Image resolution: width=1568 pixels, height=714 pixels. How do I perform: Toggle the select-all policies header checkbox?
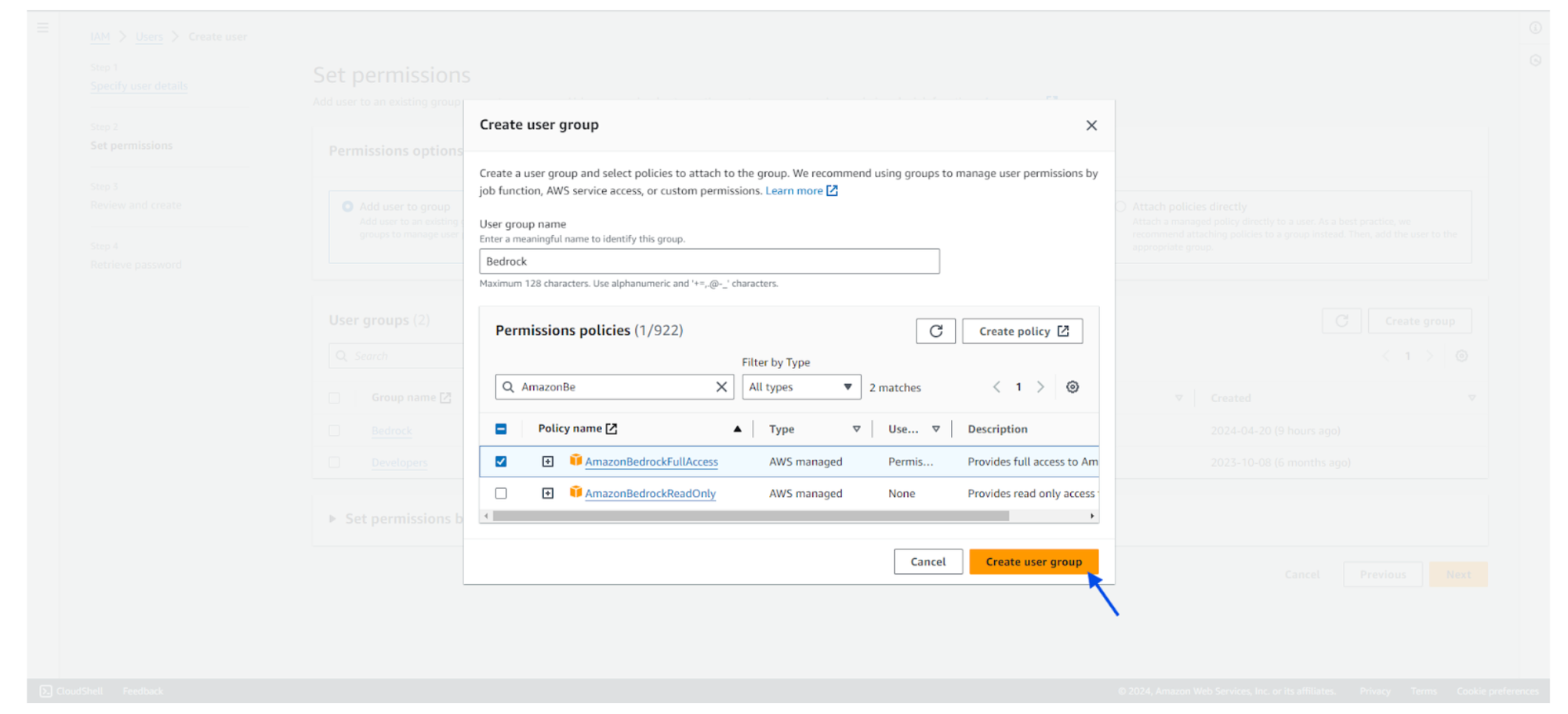click(x=501, y=429)
